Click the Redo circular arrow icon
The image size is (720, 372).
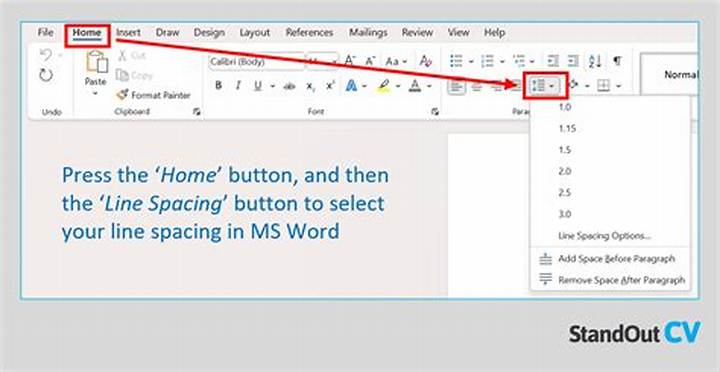[46, 75]
